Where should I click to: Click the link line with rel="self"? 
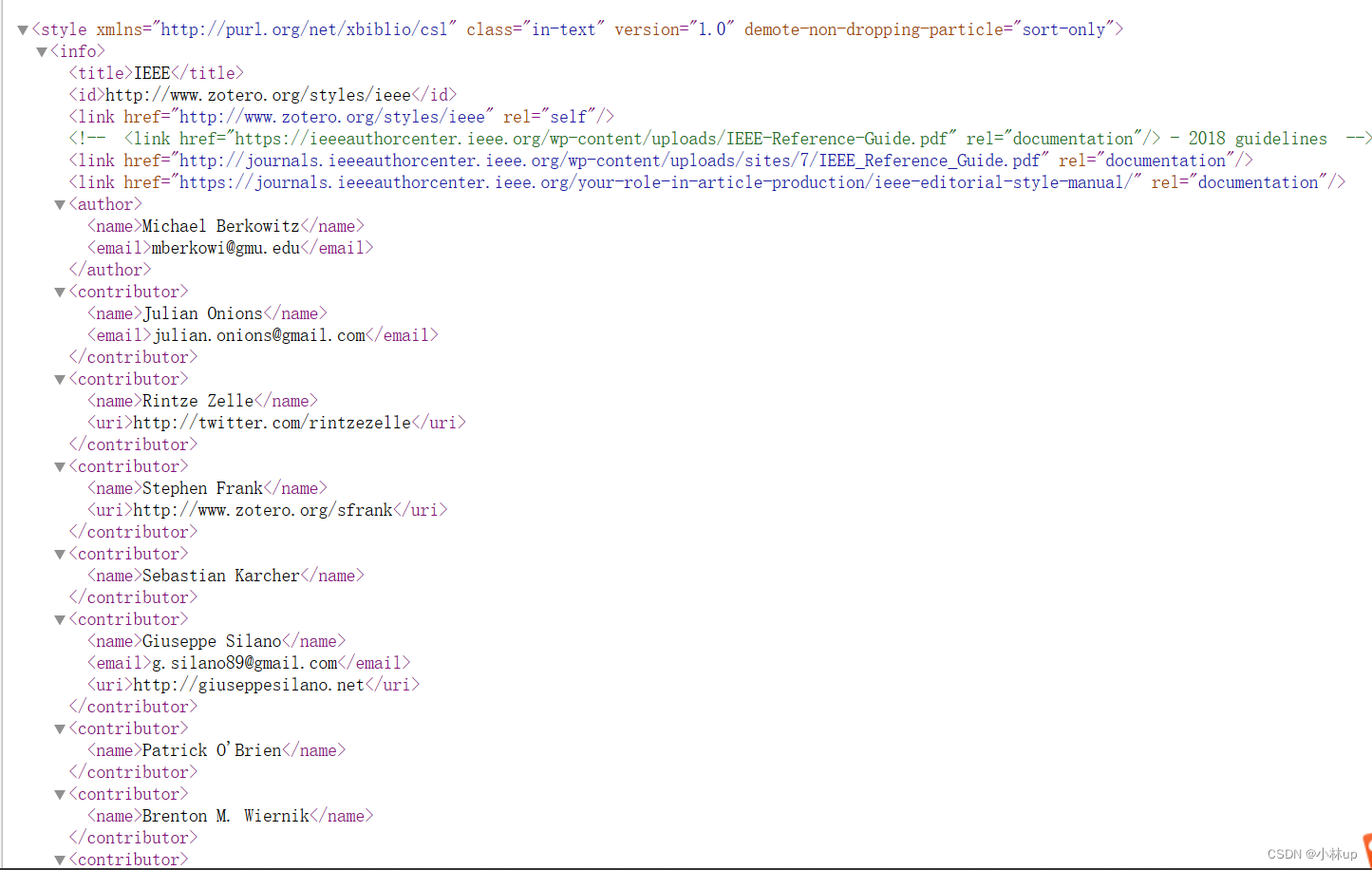point(342,117)
